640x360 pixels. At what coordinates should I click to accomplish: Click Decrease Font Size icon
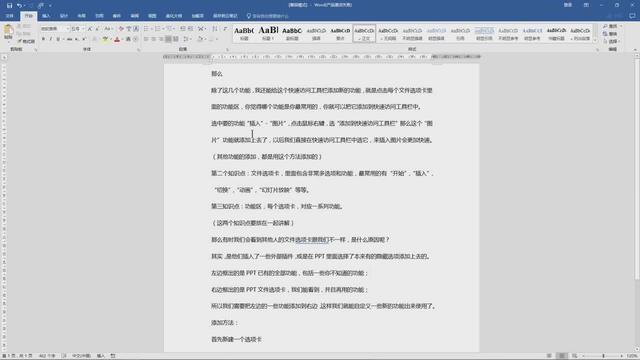tap(97, 29)
